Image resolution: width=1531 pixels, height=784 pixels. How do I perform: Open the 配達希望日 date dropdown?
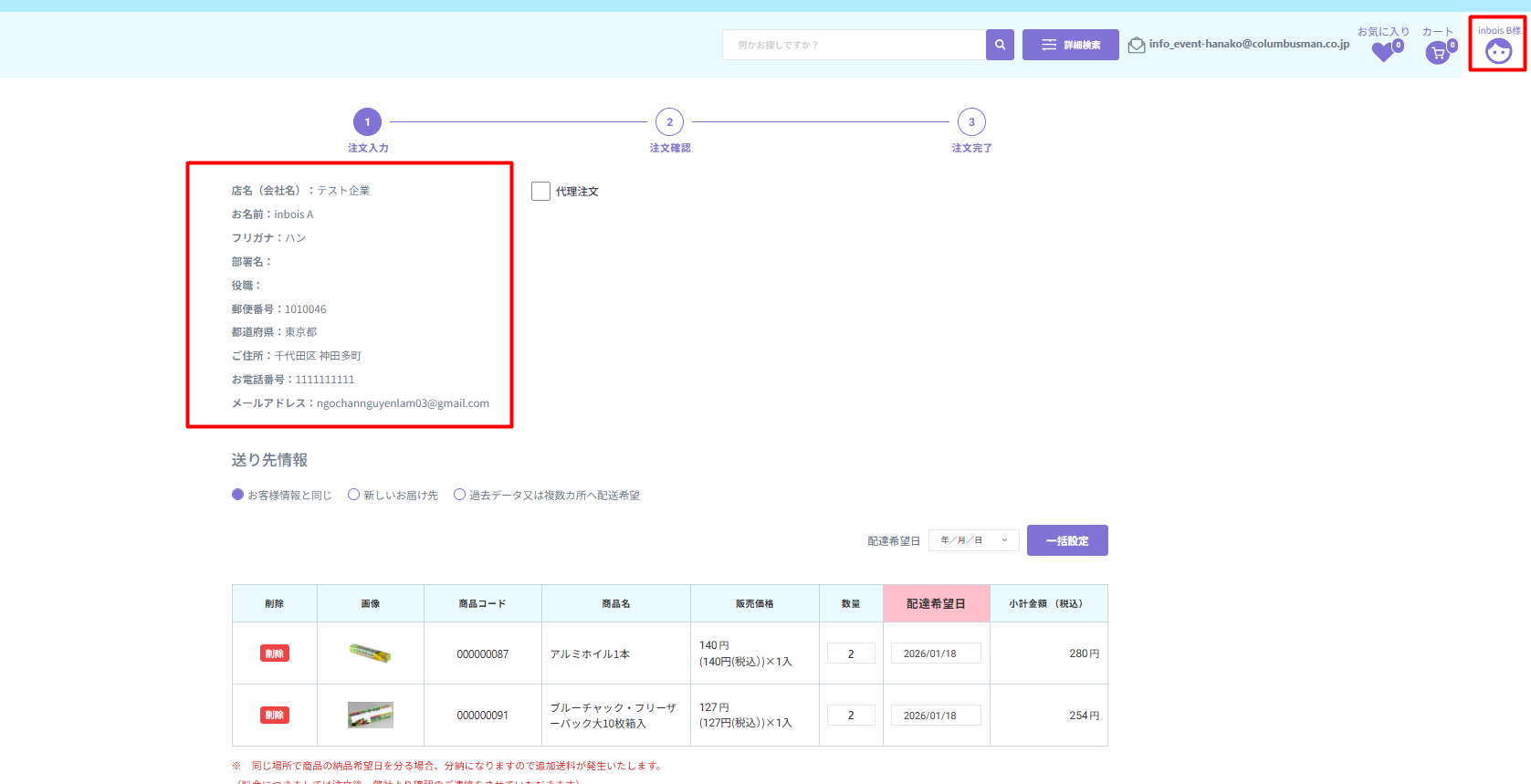point(973,540)
